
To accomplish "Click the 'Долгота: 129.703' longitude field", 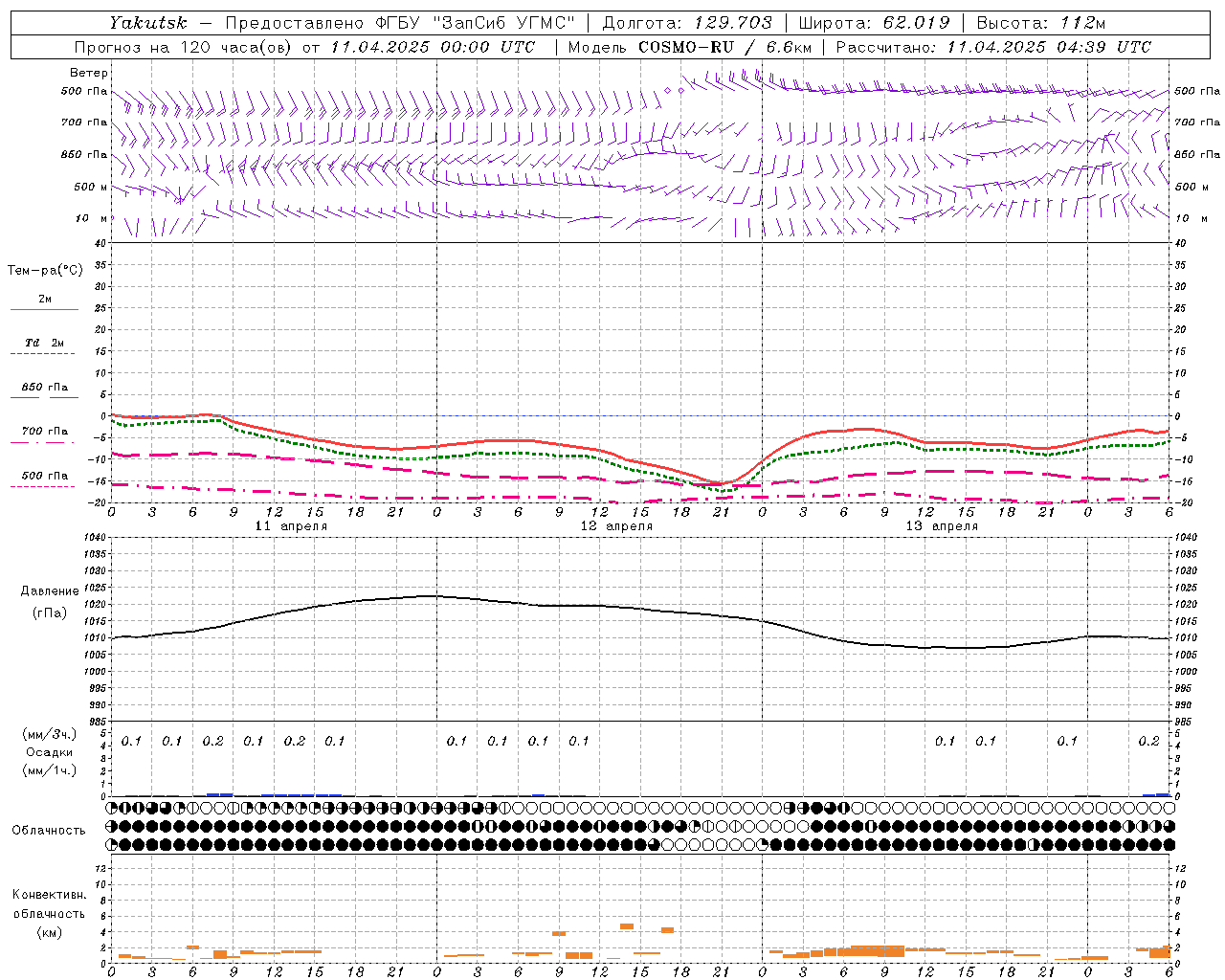I will (687, 23).
